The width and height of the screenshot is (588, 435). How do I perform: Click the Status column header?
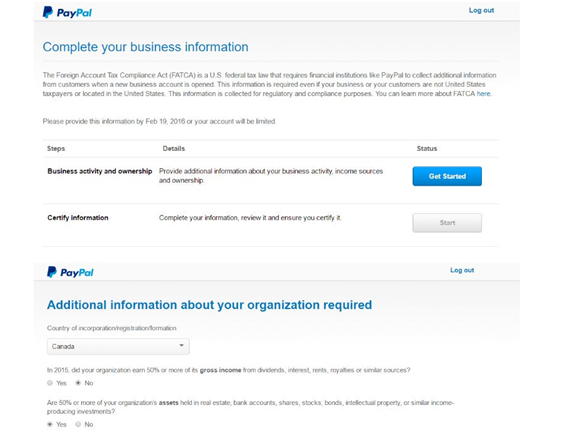[427, 148]
